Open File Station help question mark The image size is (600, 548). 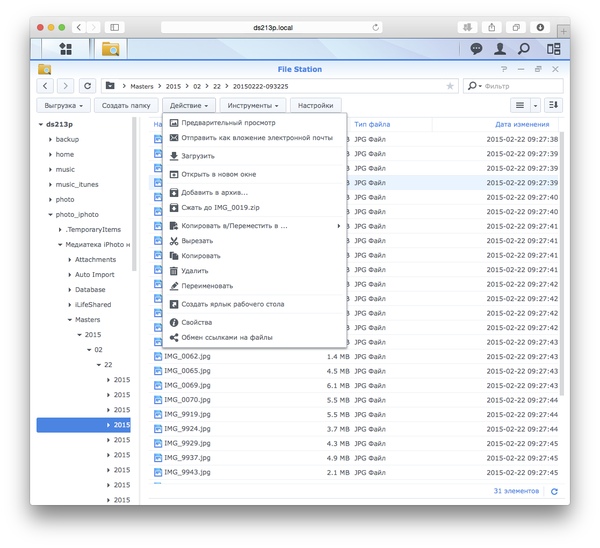[x=504, y=69]
